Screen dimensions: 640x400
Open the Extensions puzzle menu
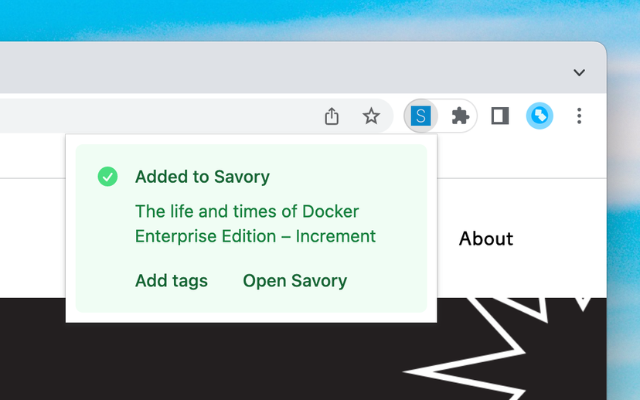tap(460, 117)
